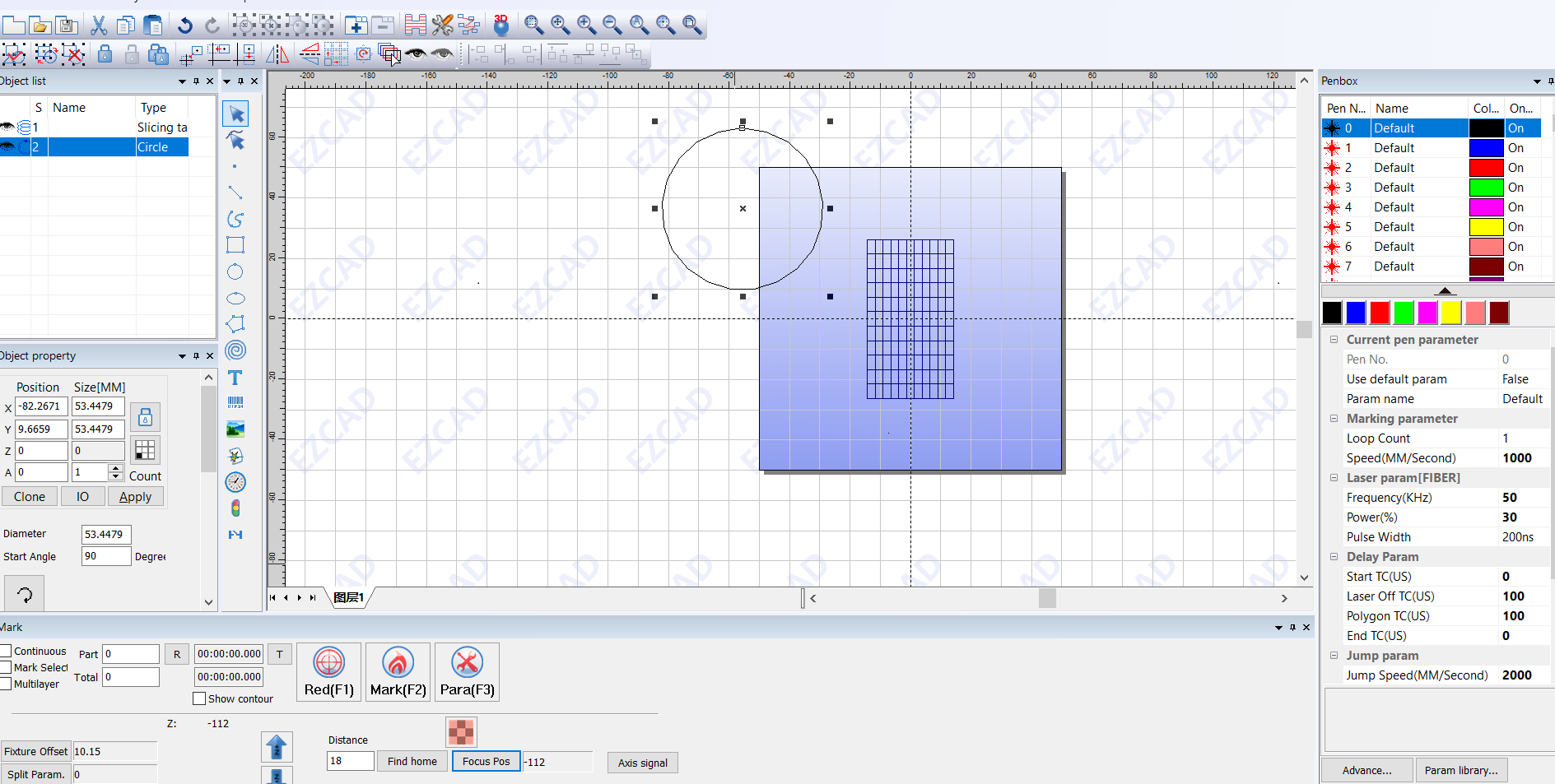Select the spiral drawing tool
The height and width of the screenshot is (784, 1555).
tap(235, 350)
